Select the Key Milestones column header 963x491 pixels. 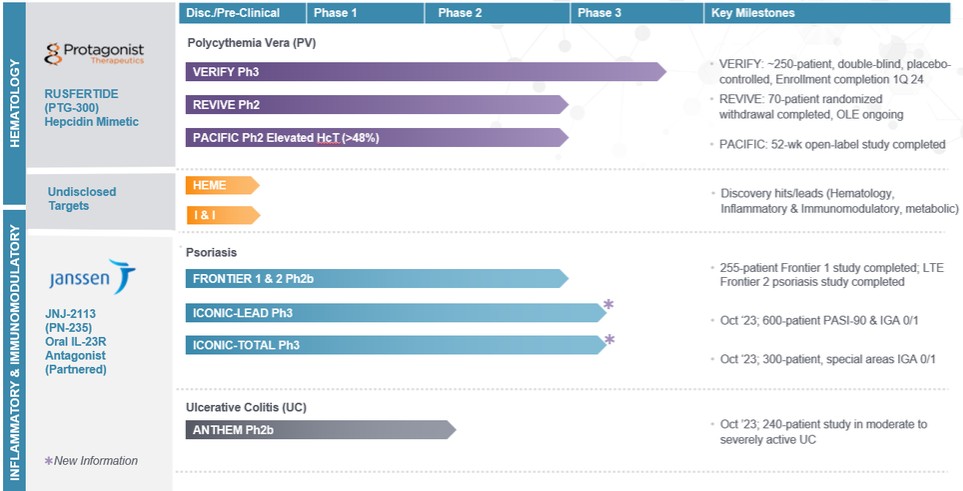coord(827,13)
